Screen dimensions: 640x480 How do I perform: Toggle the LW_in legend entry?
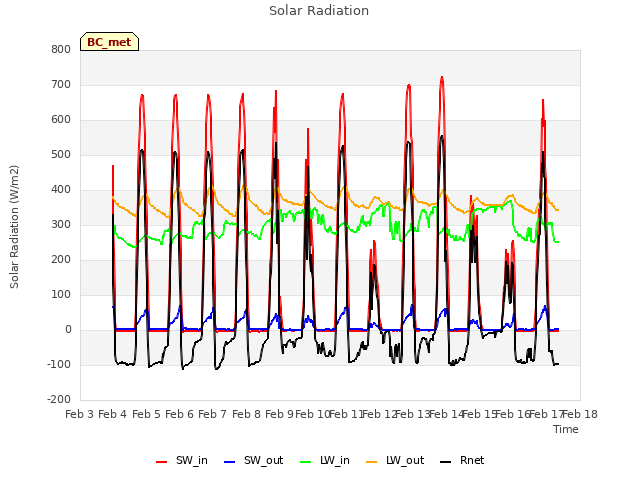(325, 460)
